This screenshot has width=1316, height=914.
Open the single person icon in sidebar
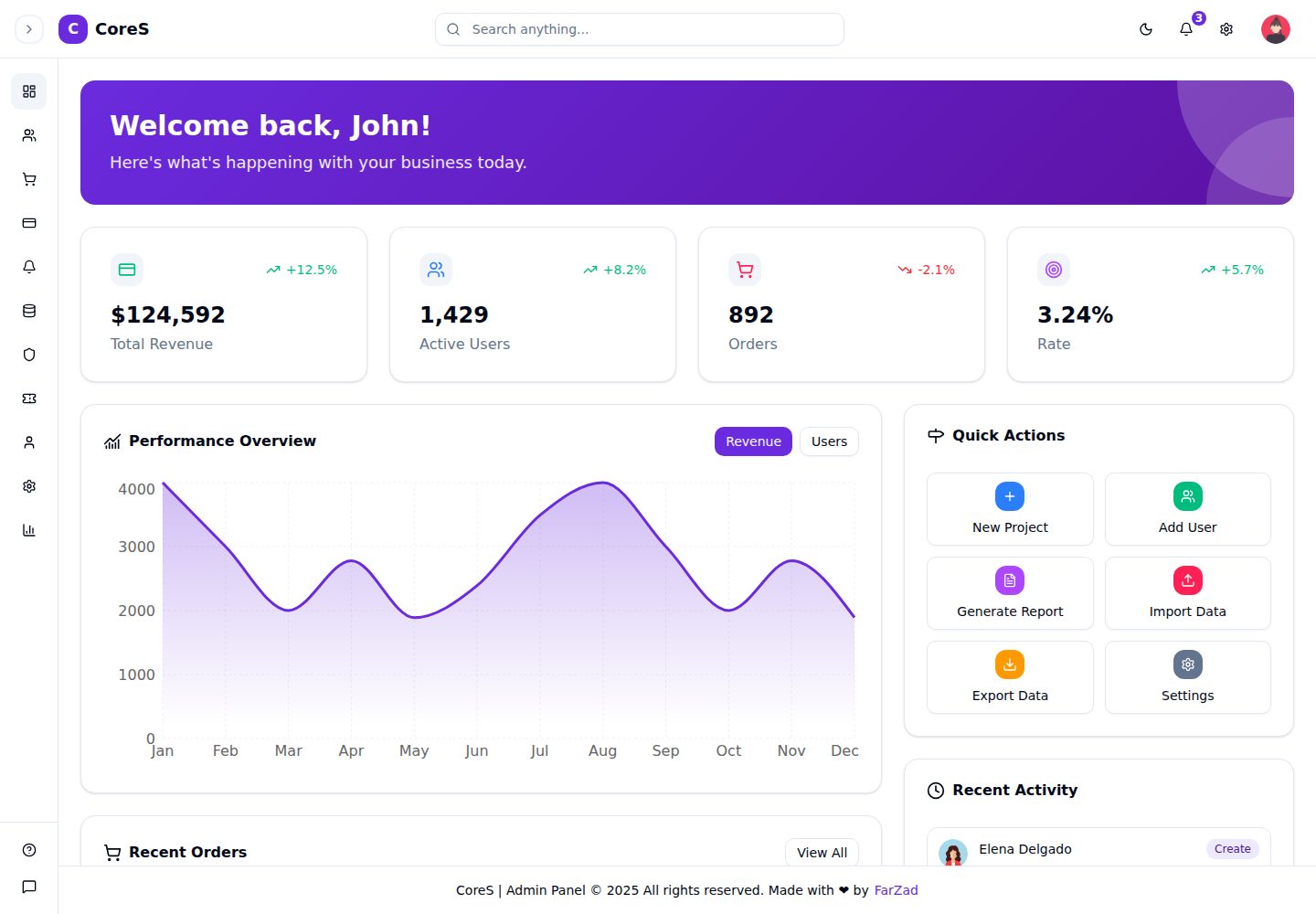click(x=29, y=442)
